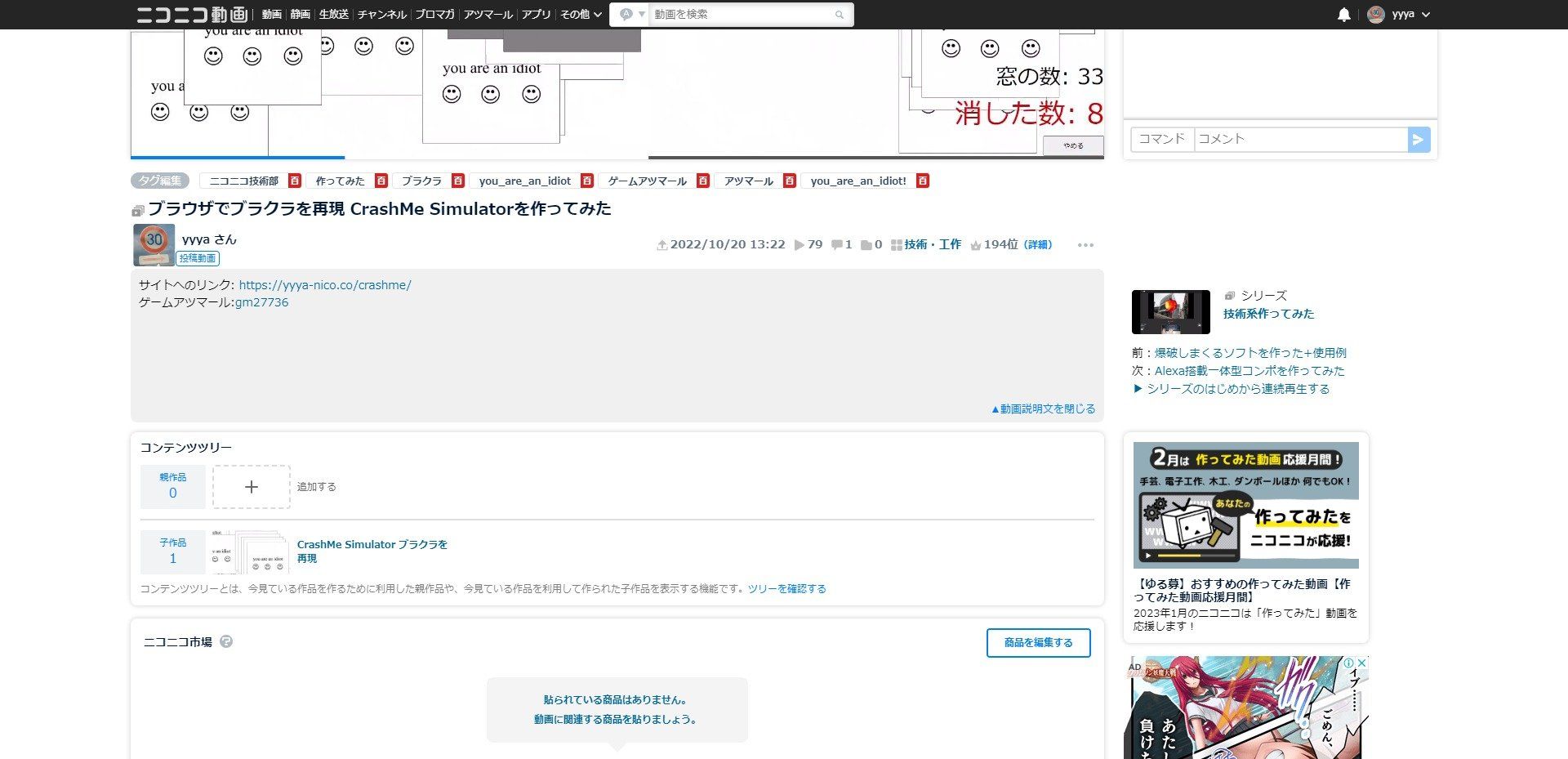Click the yyya user avatar in header
The image size is (1568, 759).
(1376, 15)
